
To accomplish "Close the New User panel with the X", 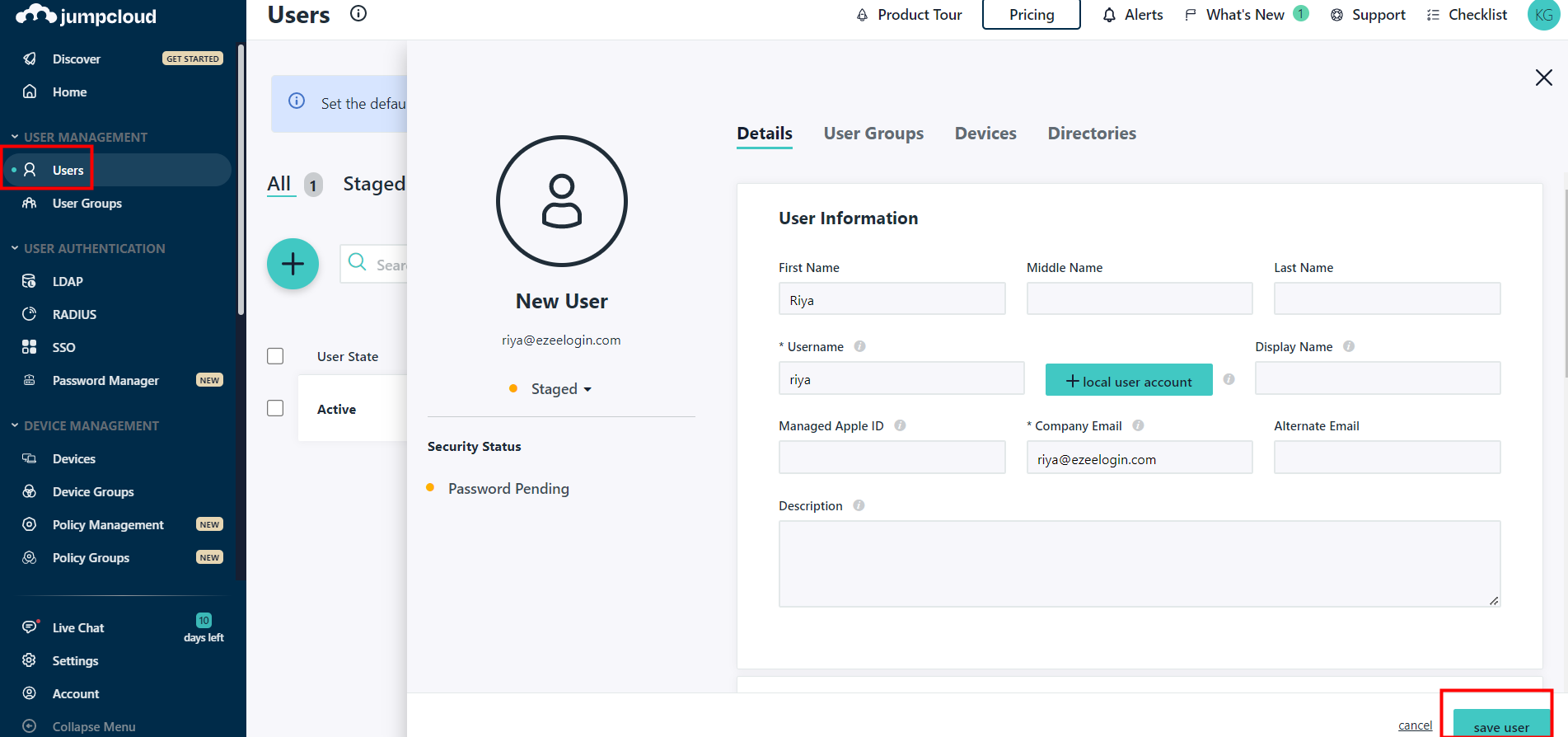I will point(1543,77).
